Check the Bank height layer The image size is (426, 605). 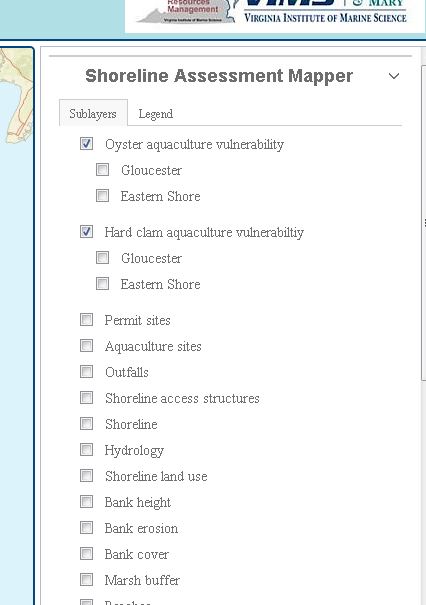(x=86, y=502)
